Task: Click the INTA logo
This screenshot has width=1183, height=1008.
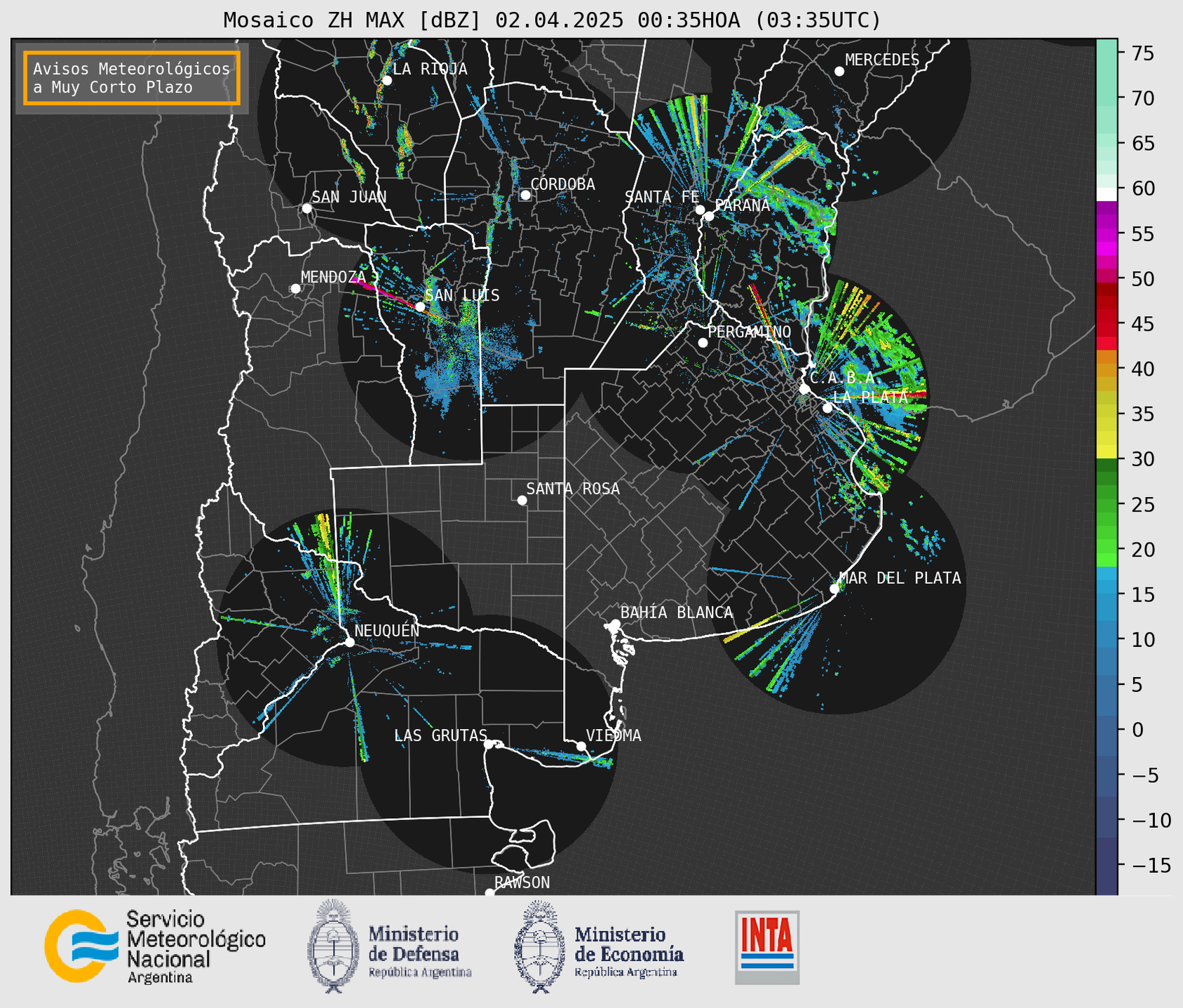Action: [x=767, y=947]
